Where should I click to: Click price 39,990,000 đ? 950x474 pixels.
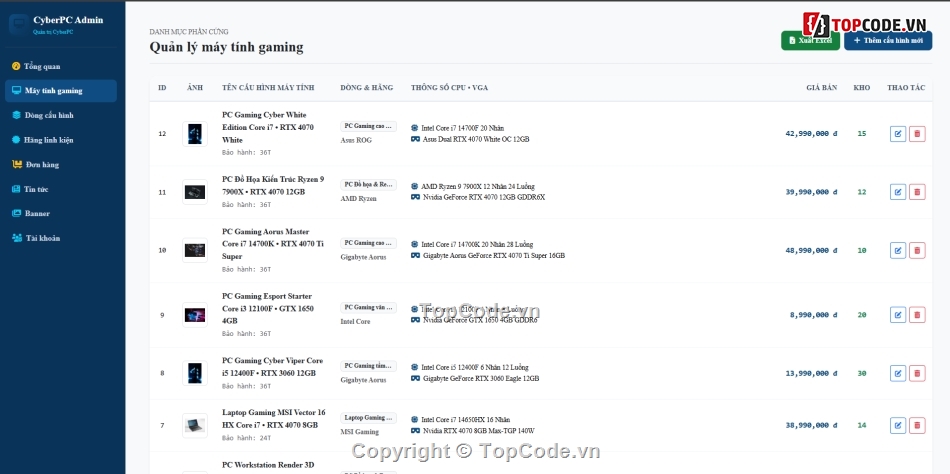(x=811, y=192)
